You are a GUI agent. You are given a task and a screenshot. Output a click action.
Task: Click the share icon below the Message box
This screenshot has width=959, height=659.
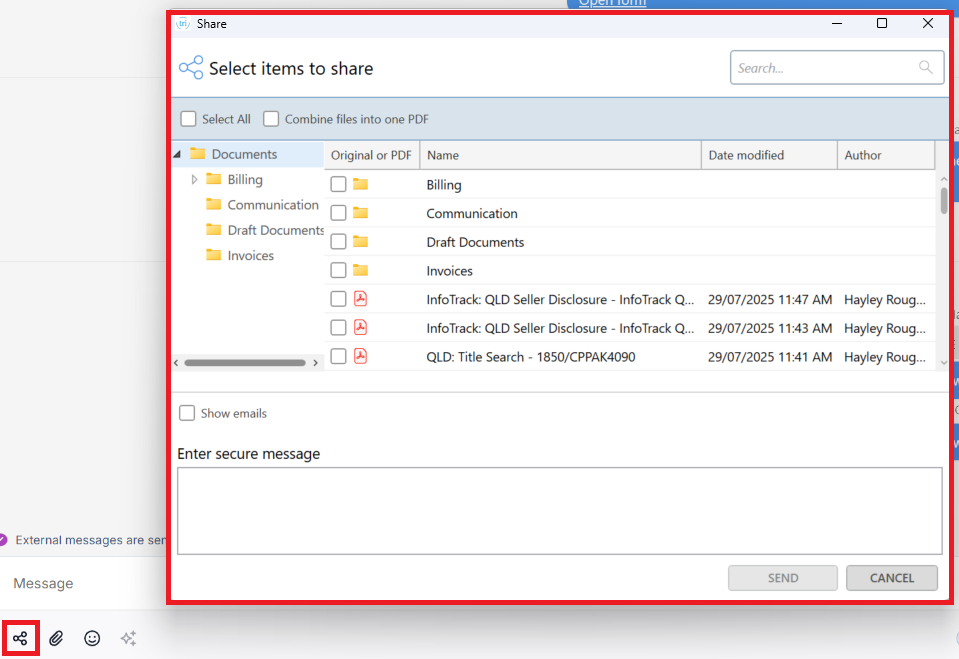click(20, 639)
